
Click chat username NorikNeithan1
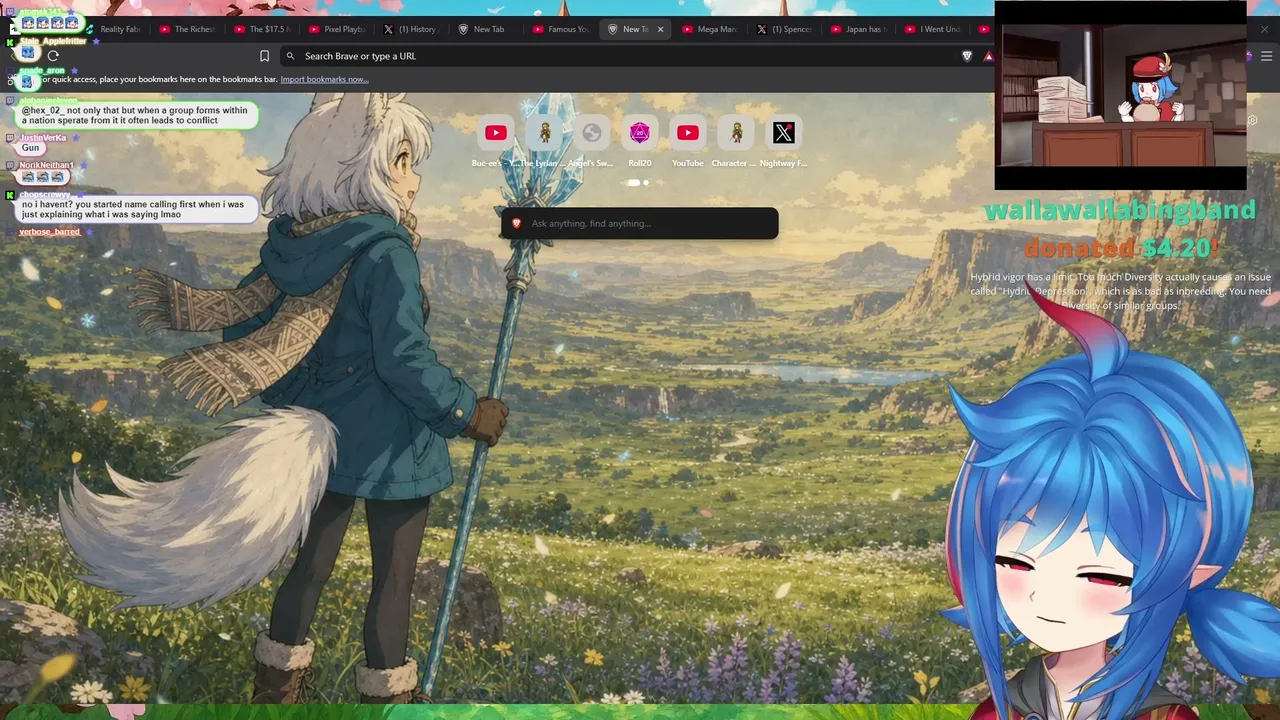click(x=47, y=165)
